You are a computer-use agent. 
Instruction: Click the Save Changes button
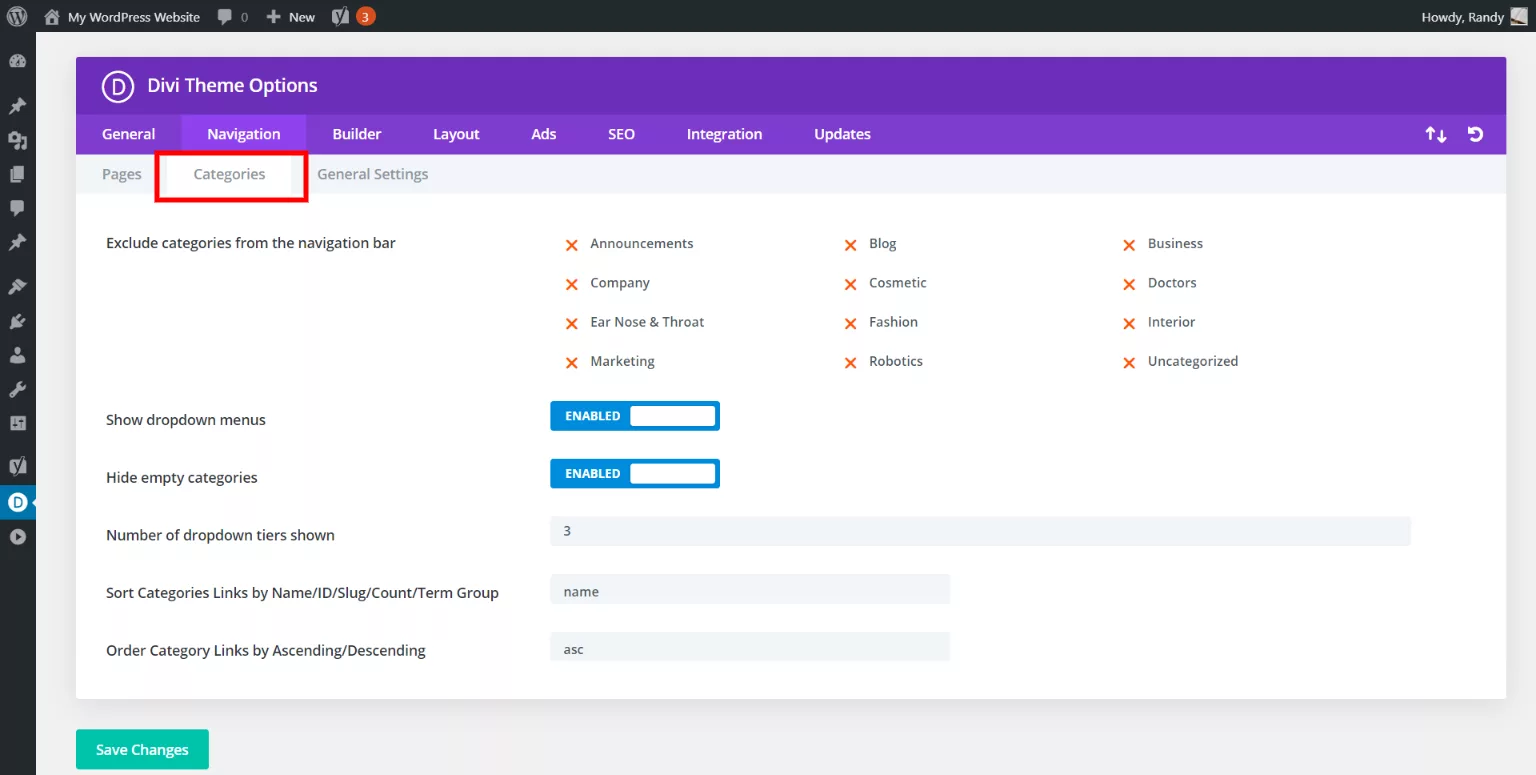[x=142, y=749]
